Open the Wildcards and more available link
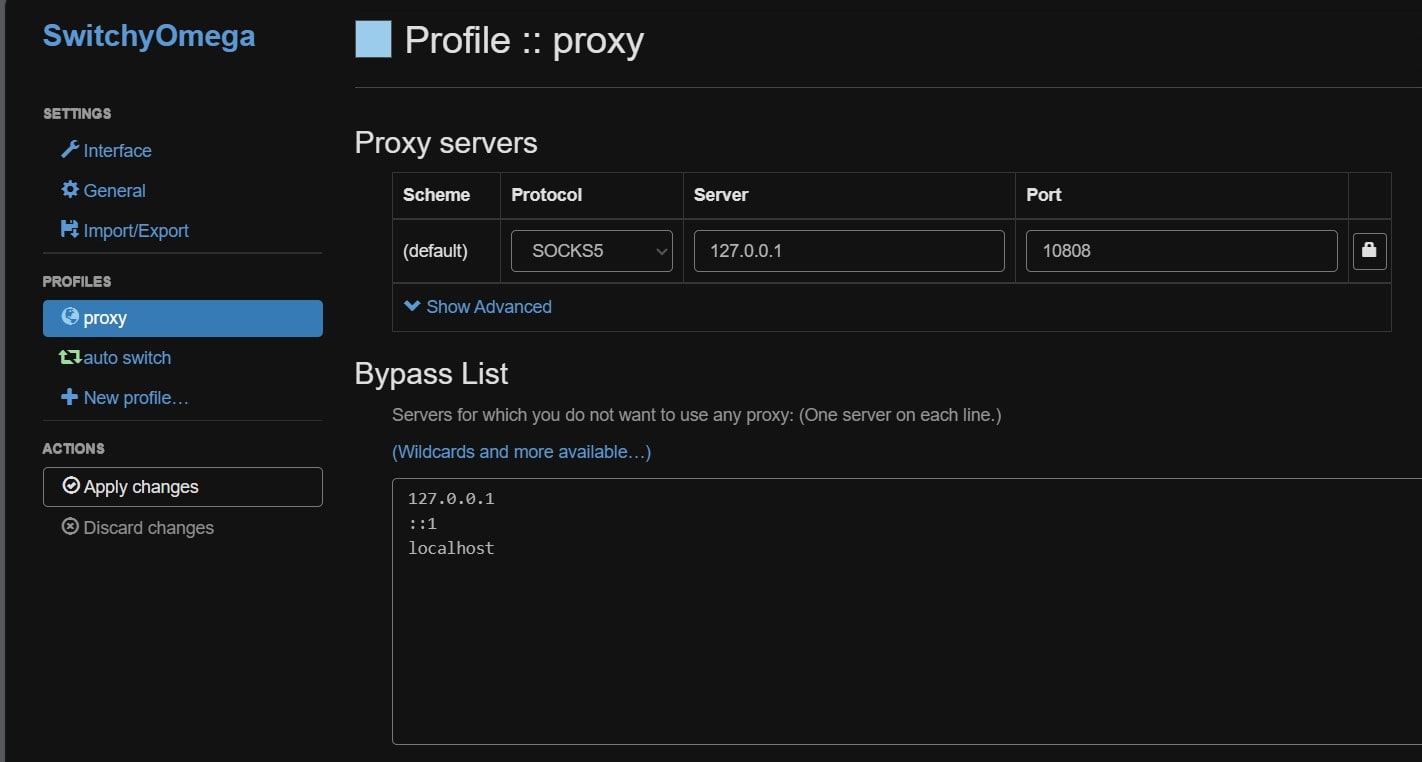 click(x=521, y=452)
